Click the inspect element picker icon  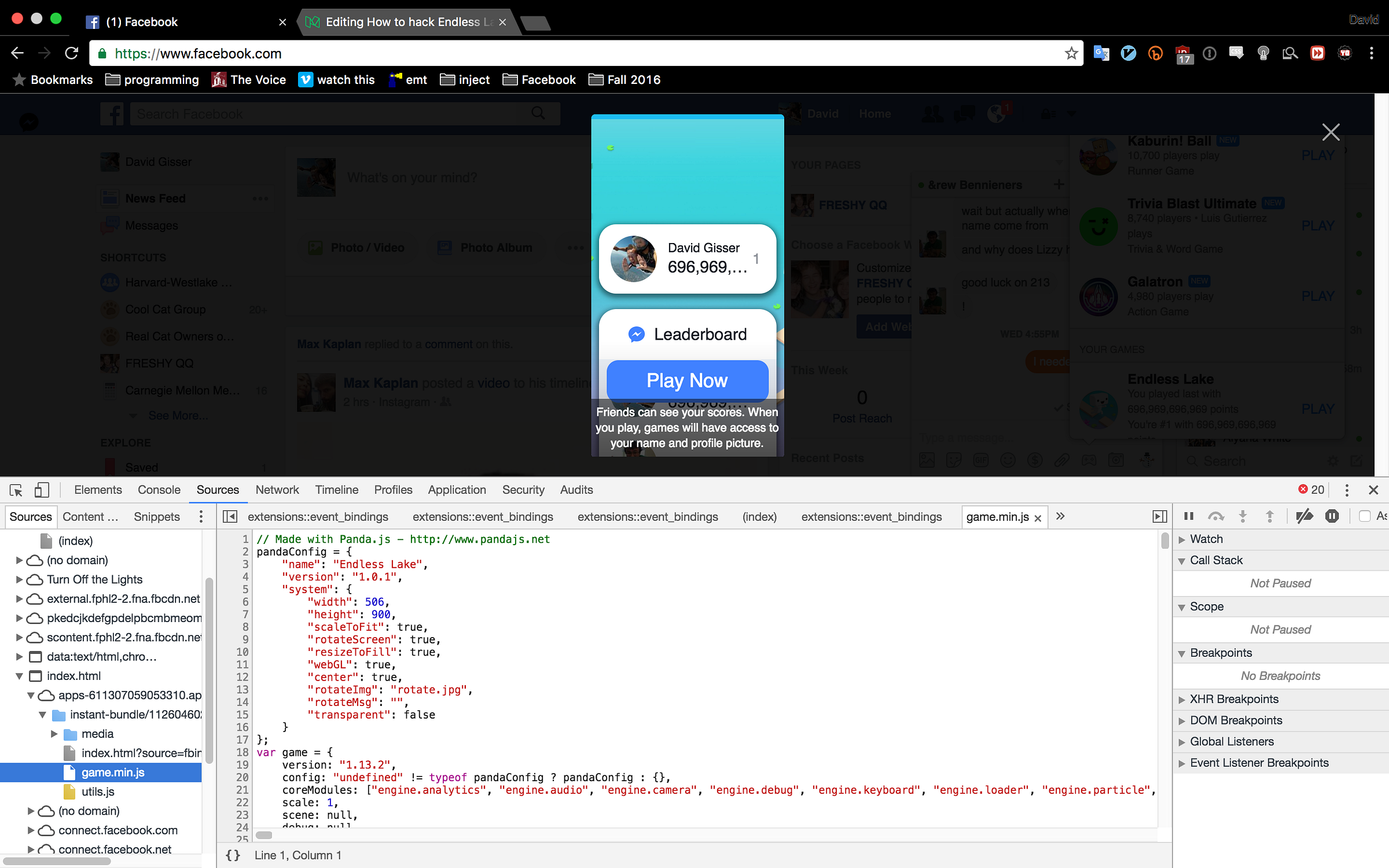click(16, 490)
